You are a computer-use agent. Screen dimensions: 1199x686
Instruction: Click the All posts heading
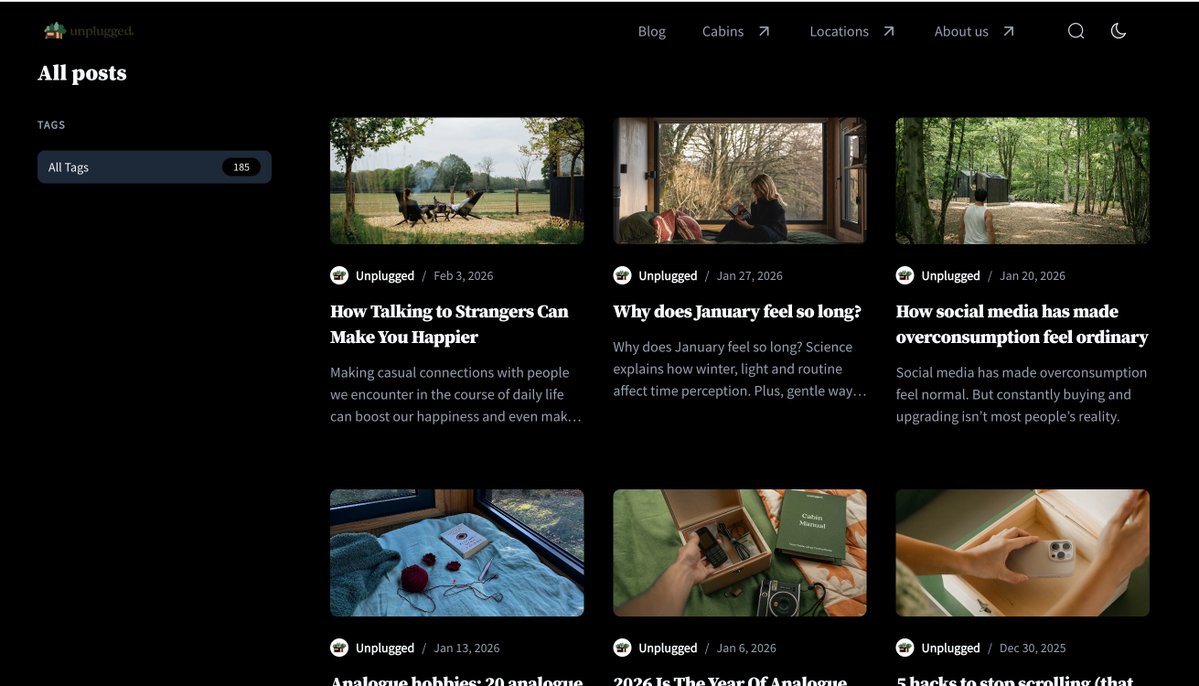pyautogui.click(x=82, y=73)
